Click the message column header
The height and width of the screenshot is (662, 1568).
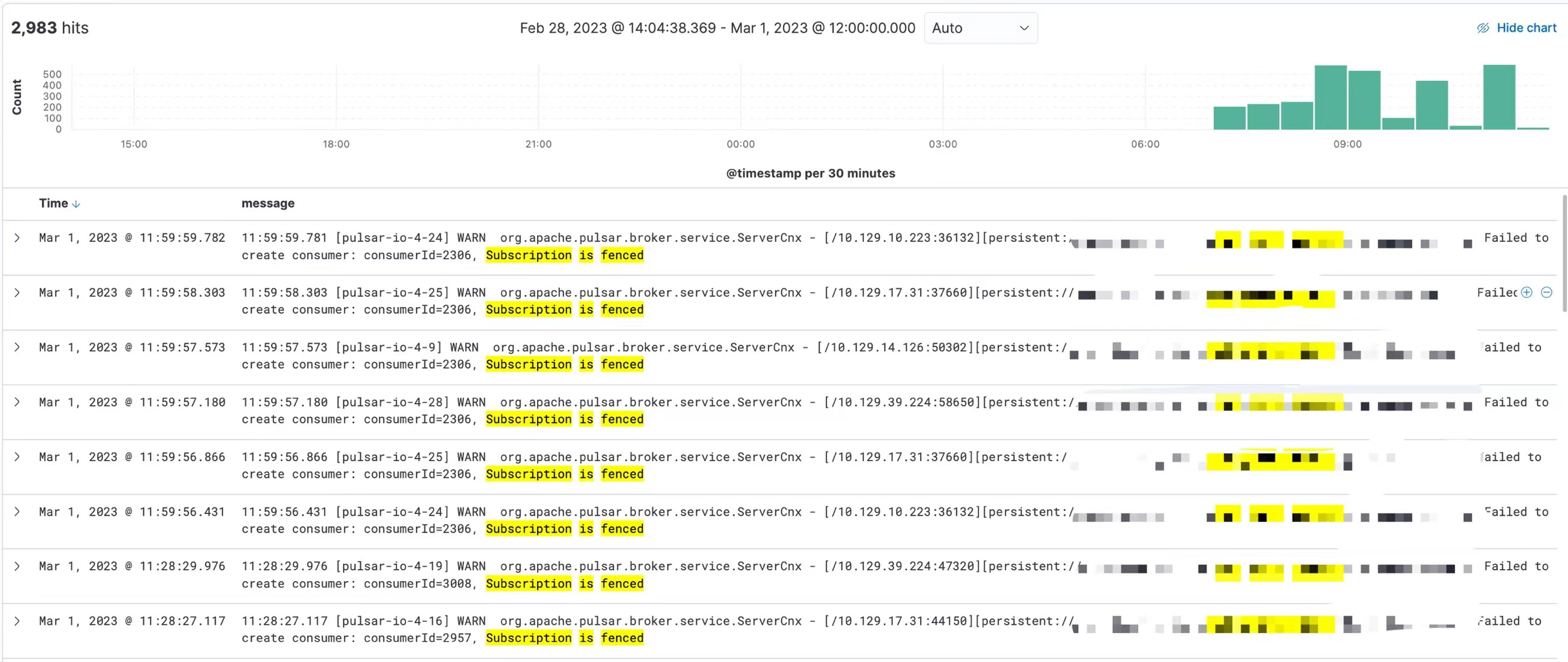coord(268,203)
